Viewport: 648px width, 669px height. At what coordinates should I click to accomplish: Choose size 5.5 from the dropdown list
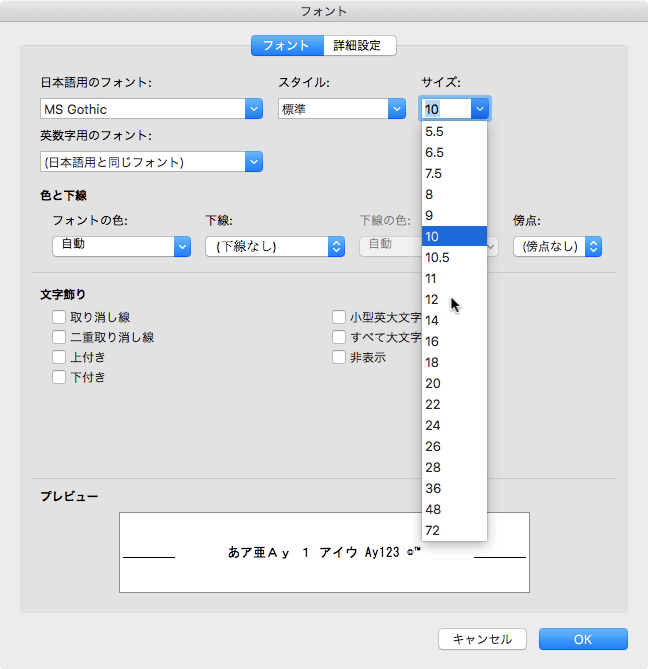(434, 131)
